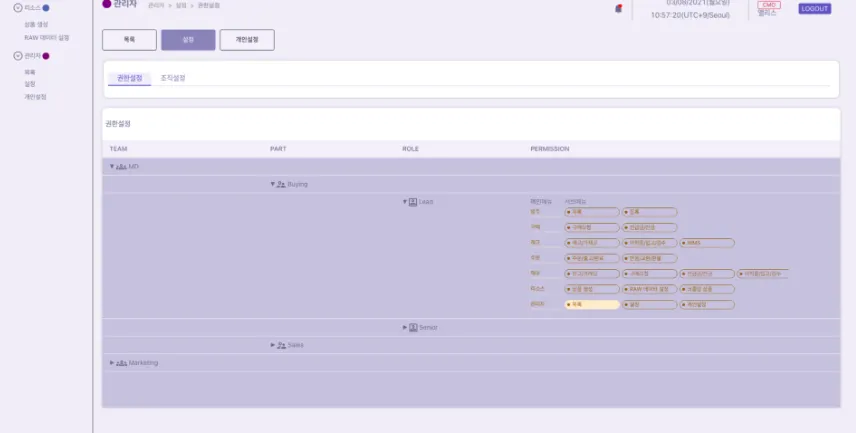Click the 관리자 breadcrumb link
Screen dimensions: 856x433
[x=156, y=5]
